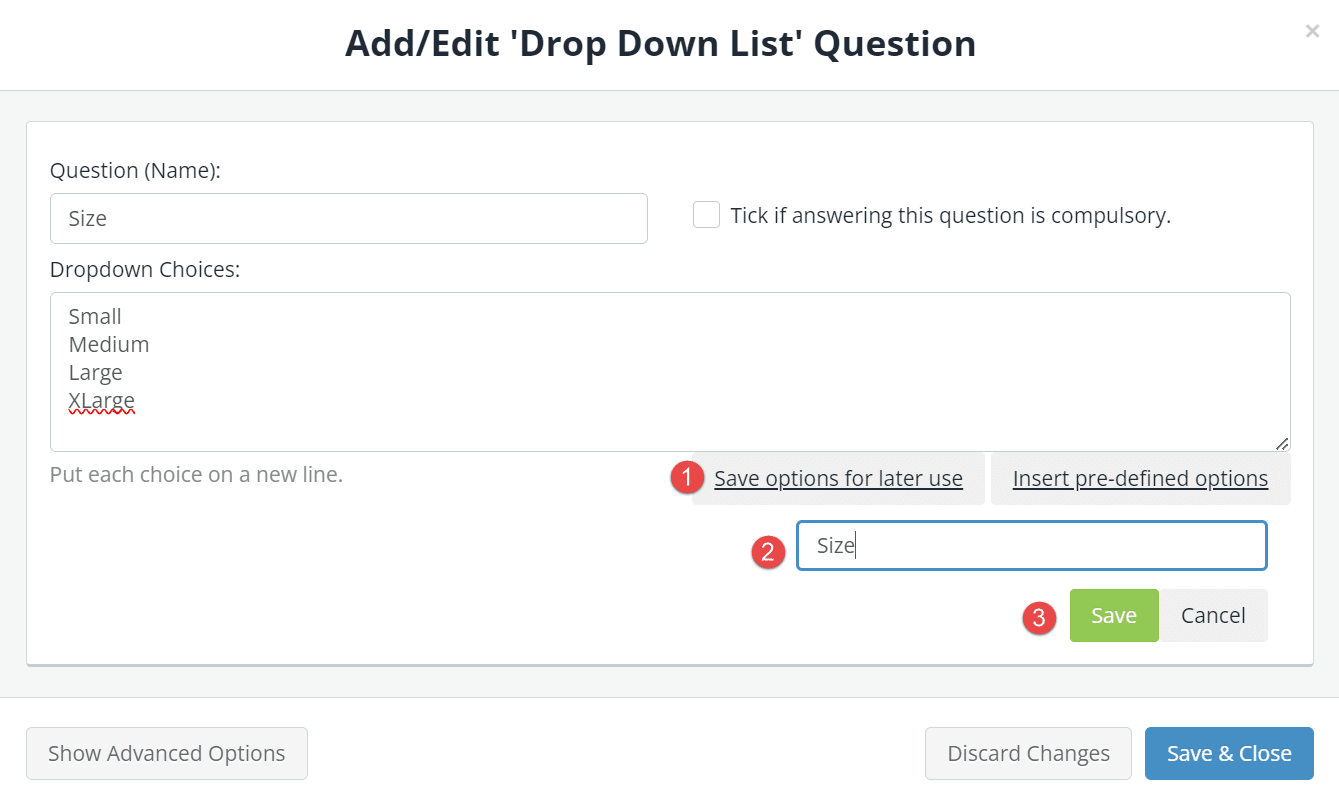Close the dialog with the X icon

[x=1312, y=31]
